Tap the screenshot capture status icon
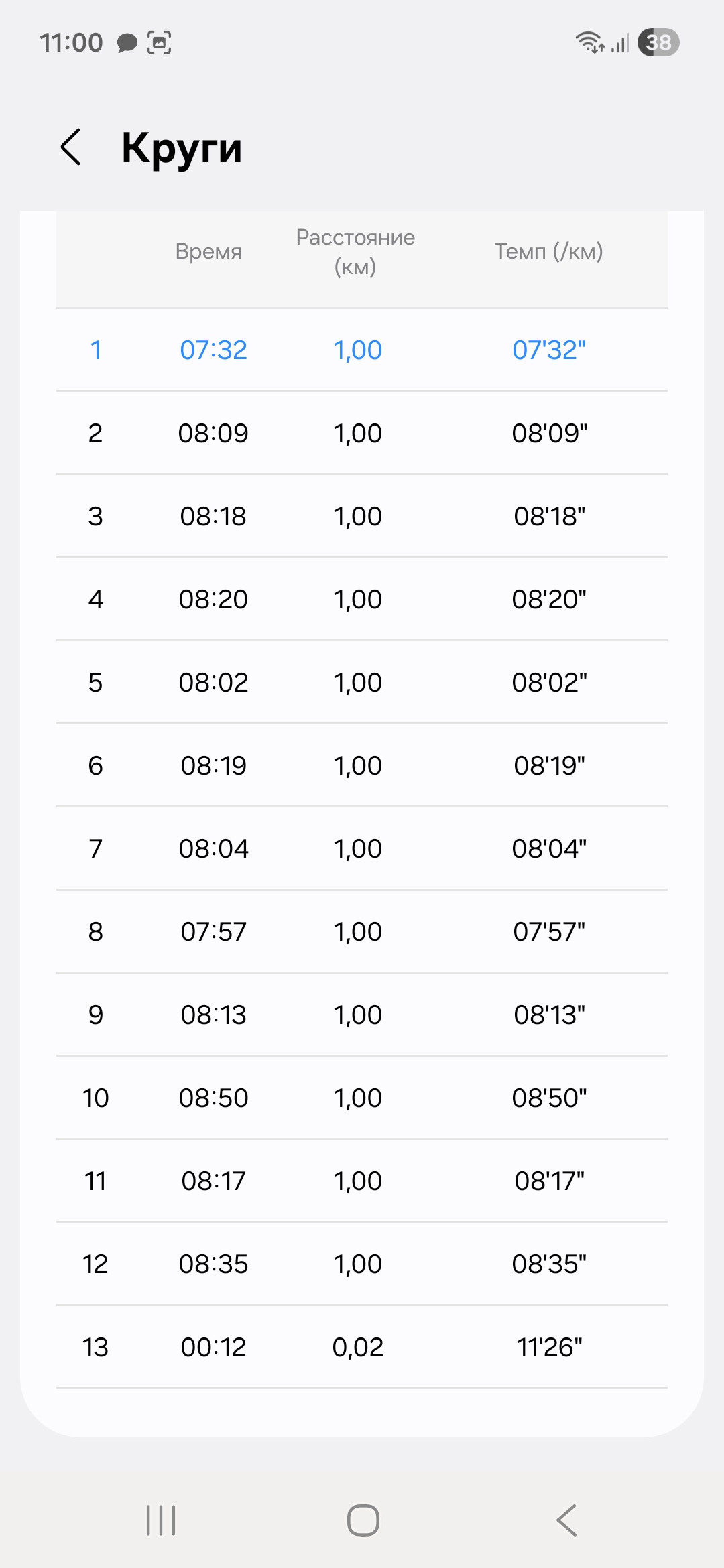Screen dimensions: 724x1568 tap(159, 42)
